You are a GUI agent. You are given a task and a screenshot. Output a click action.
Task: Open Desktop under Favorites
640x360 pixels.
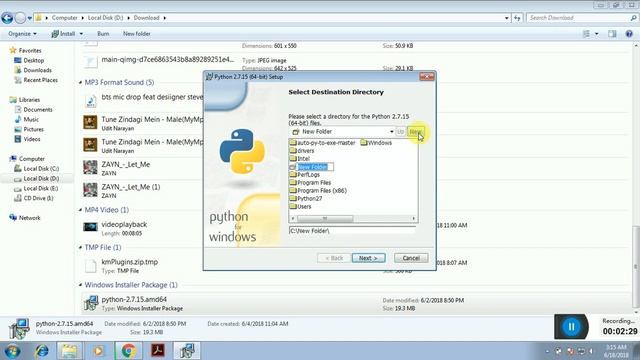tap(29, 60)
